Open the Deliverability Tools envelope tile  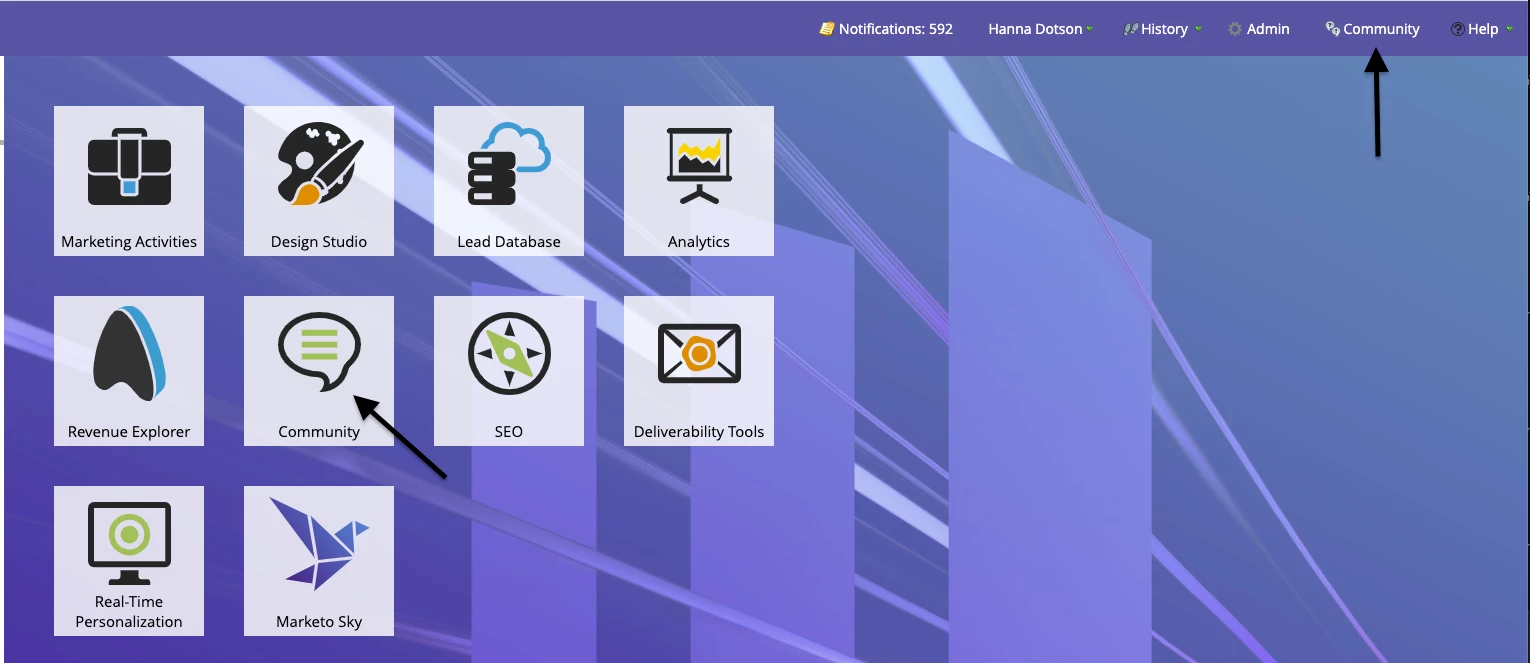699,371
